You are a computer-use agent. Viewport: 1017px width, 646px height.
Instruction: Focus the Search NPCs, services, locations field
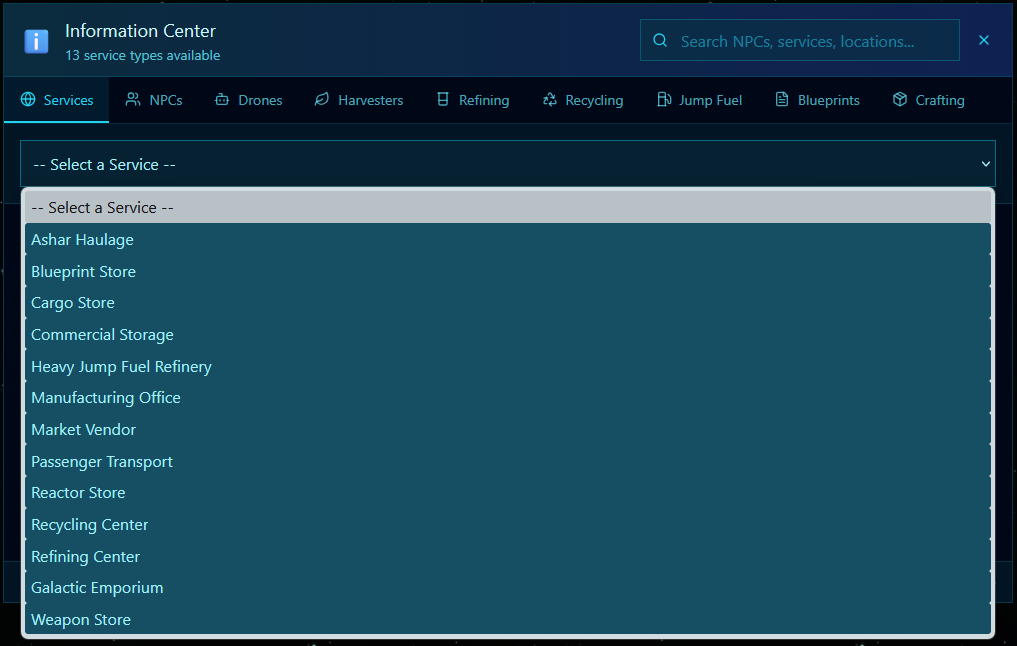pyautogui.click(x=810, y=41)
